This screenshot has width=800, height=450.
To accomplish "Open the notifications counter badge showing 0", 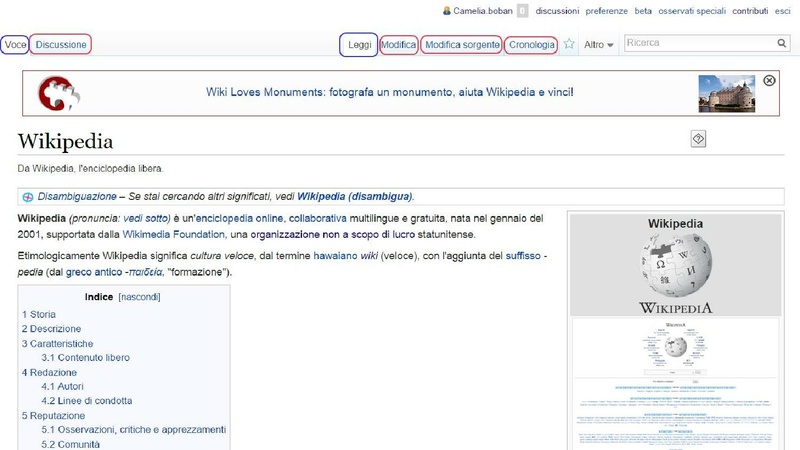I will point(522,11).
